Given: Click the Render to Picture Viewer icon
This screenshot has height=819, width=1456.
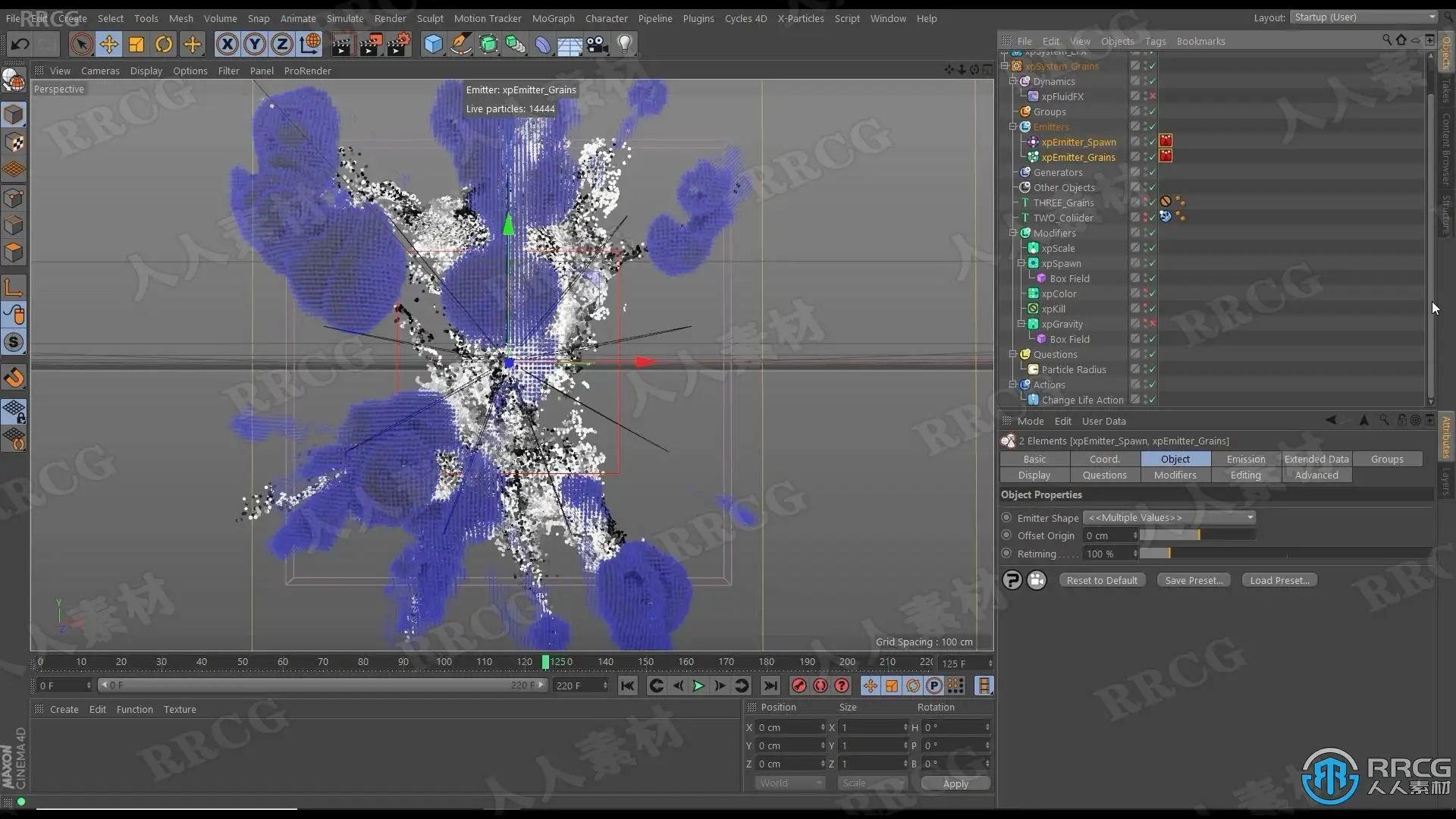Looking at the screenshot, I should (370, 45).
